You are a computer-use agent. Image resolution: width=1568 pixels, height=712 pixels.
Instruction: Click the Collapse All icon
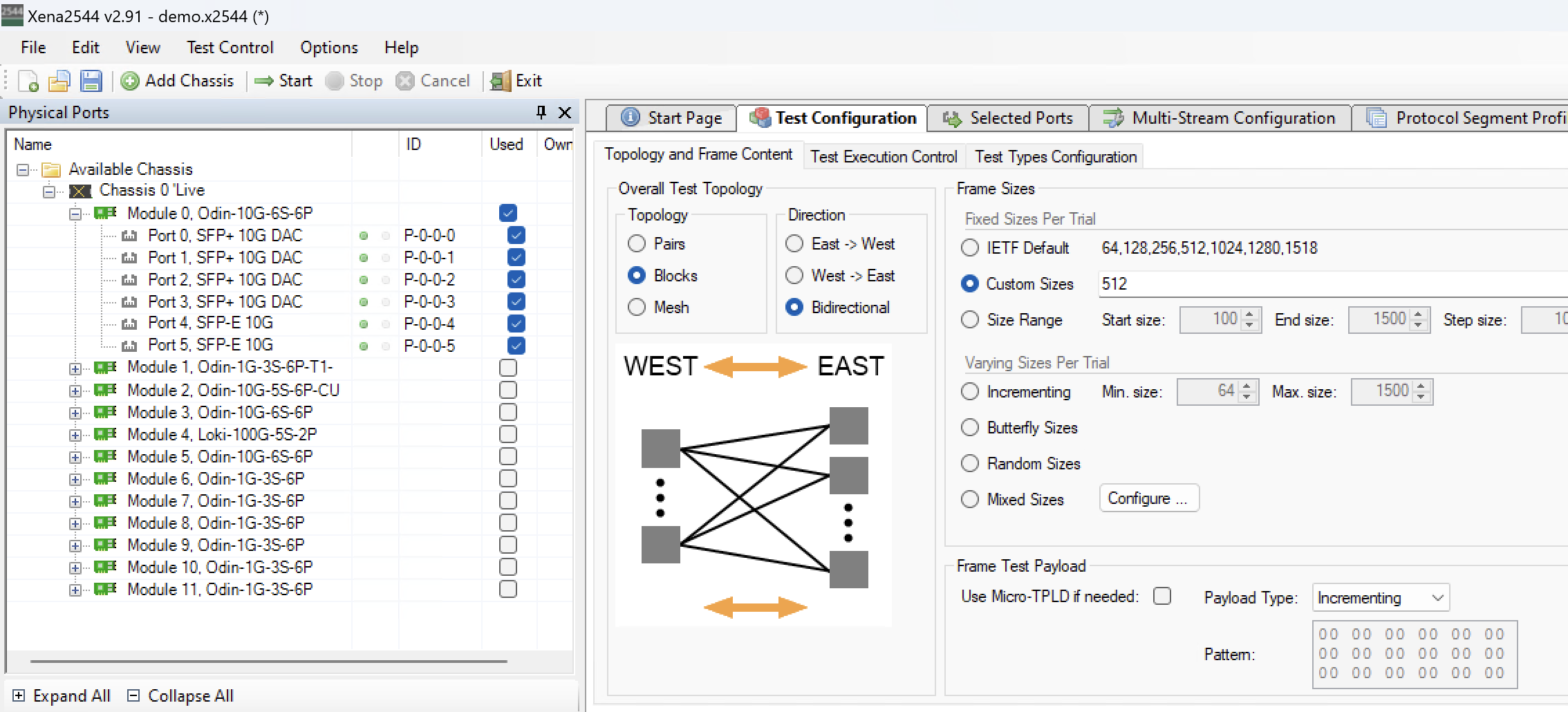coord(133,695)
